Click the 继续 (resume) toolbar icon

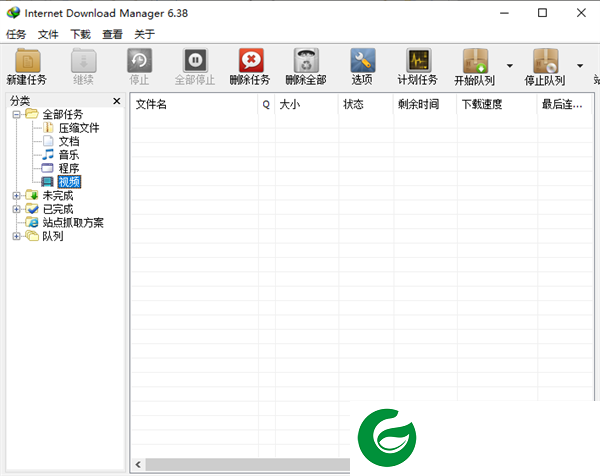83,60
